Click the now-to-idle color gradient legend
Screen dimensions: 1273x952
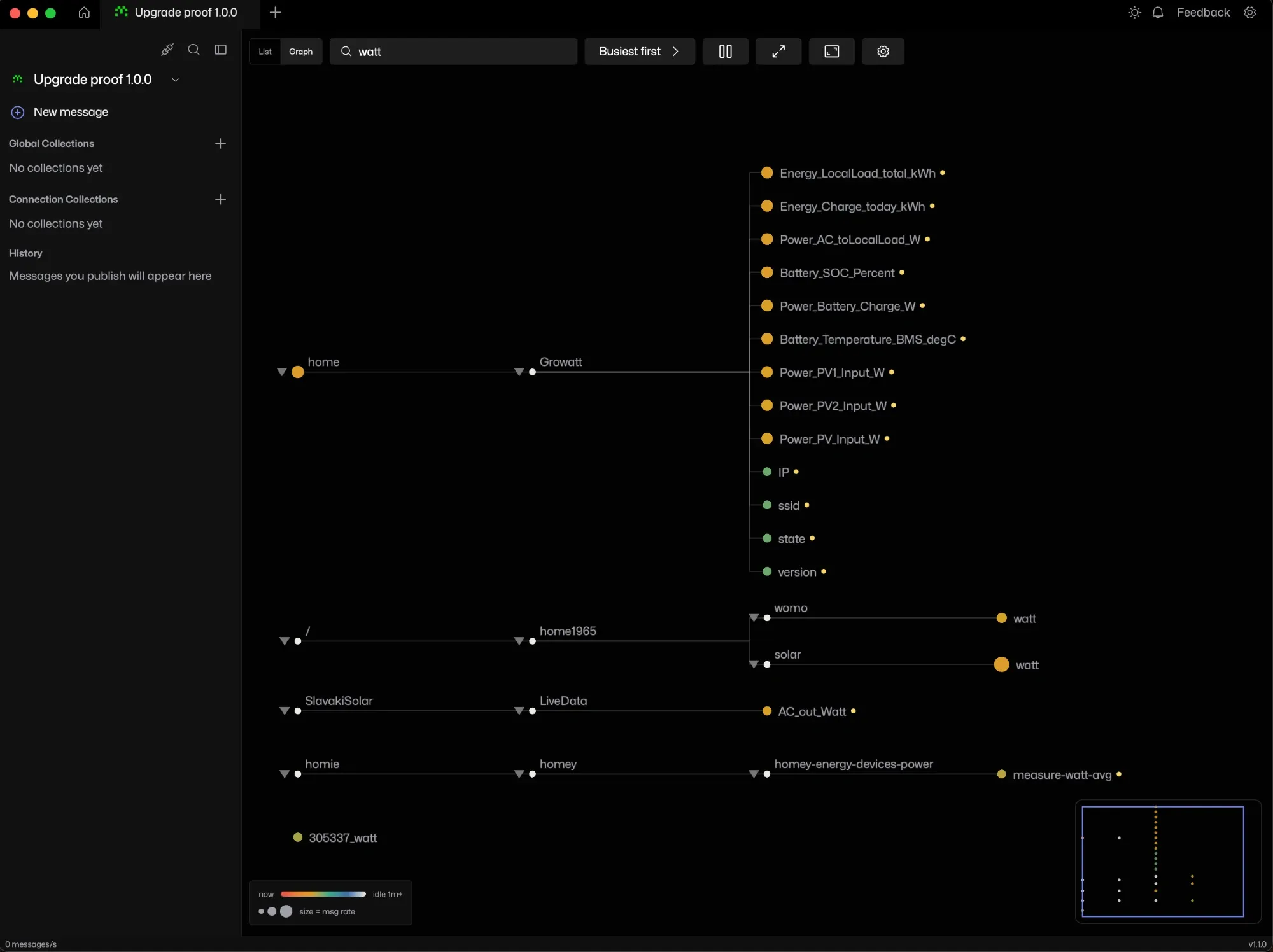[323, 894]
